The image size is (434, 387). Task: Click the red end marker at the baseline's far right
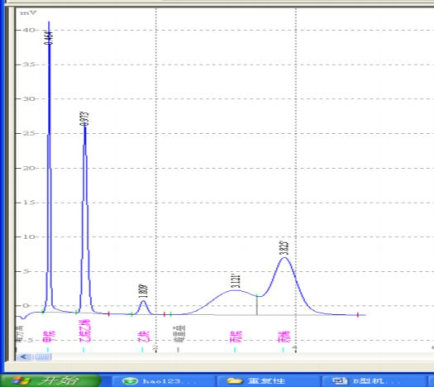click(358, 315)
